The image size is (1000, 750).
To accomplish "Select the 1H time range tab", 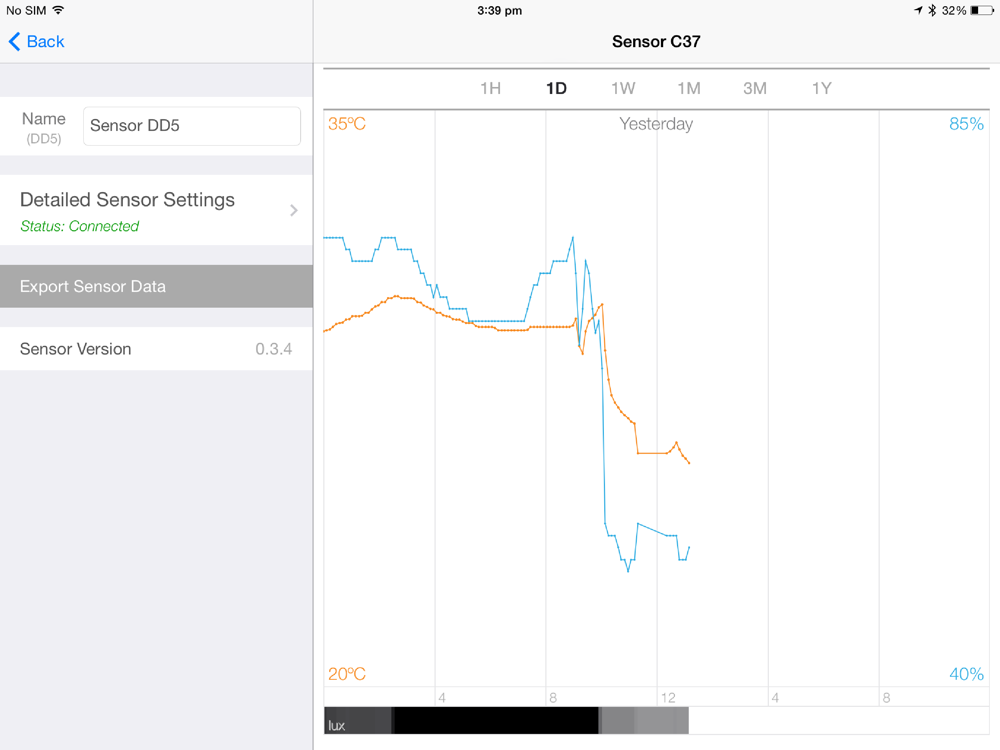I will click(490, 88).
